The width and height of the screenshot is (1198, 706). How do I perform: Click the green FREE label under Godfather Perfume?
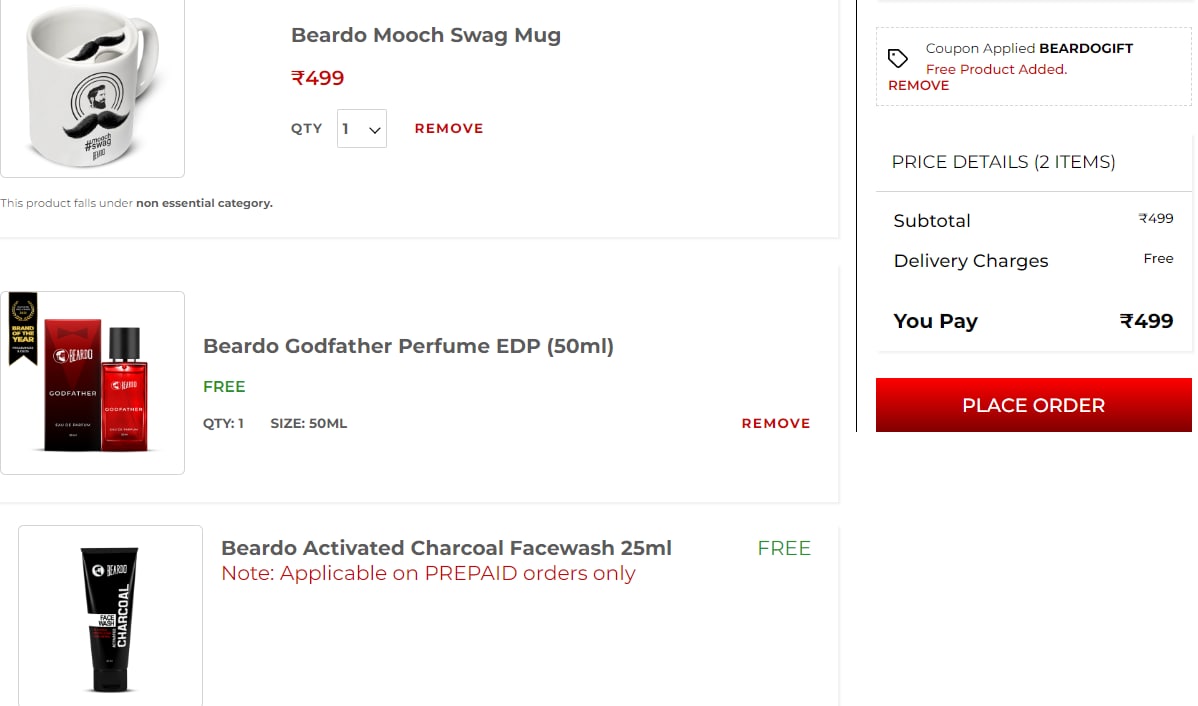click(x=224, y=387)
